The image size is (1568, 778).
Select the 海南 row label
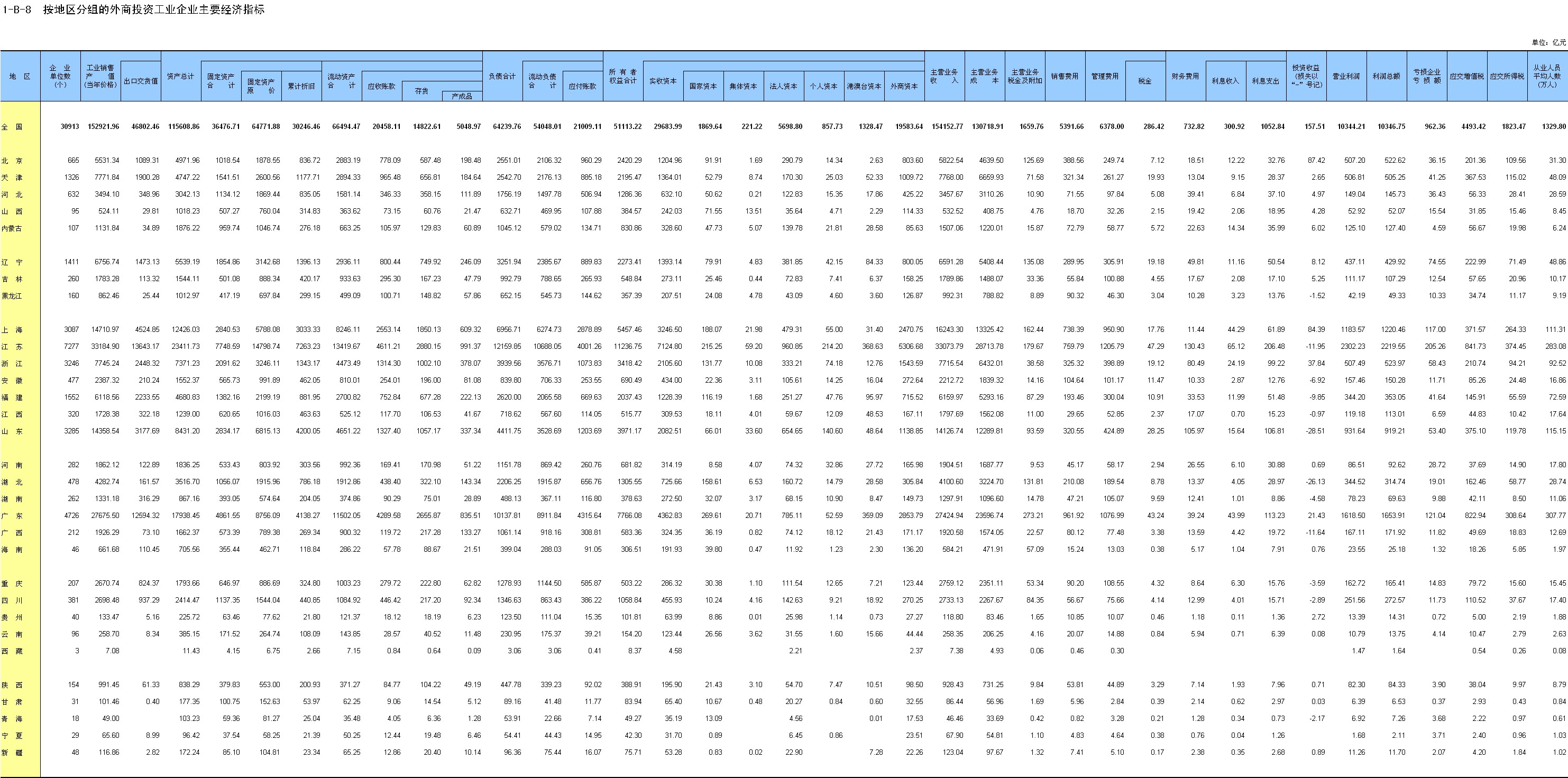click(x=12, y=549)
